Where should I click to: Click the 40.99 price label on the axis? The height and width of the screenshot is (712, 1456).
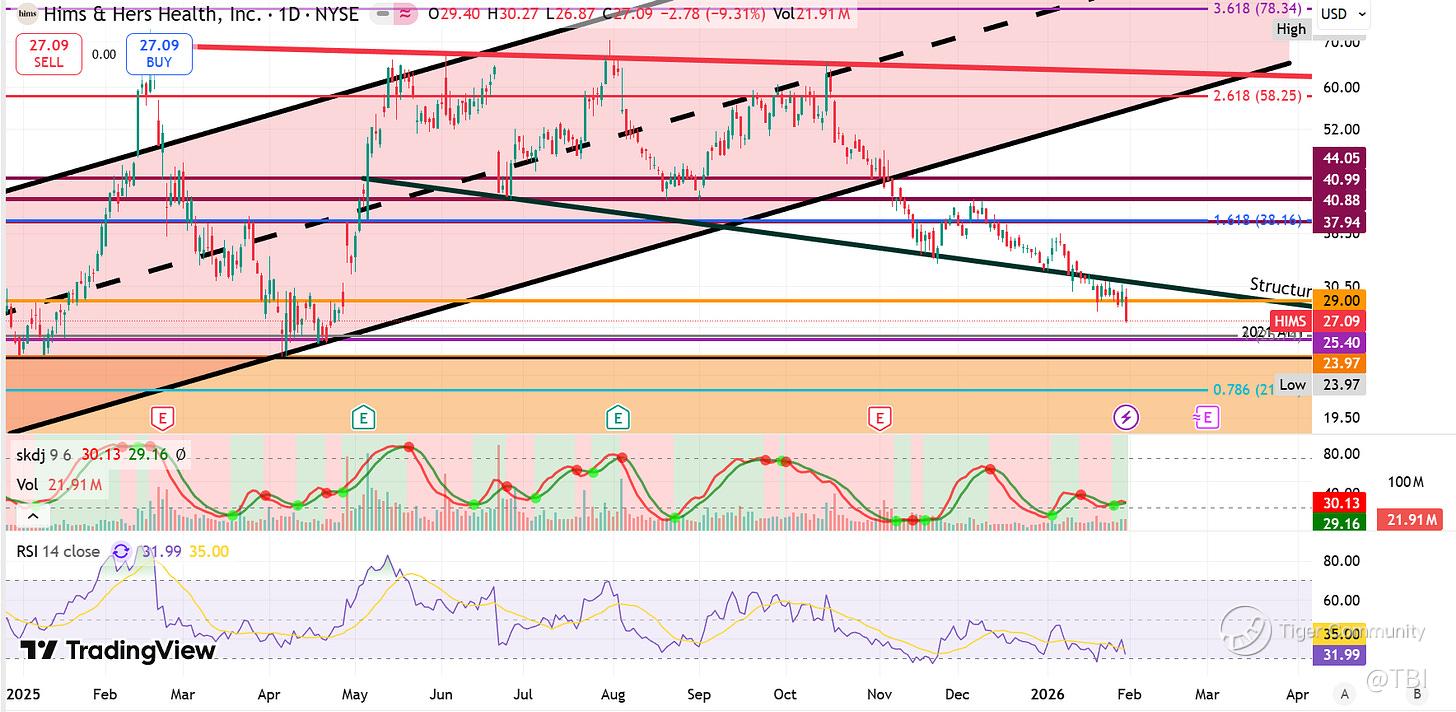pos(1341,179)
